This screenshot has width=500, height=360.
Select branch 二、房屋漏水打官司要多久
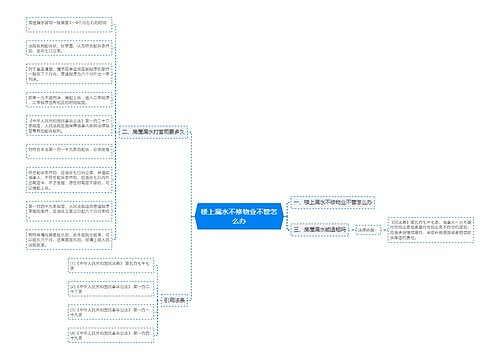coord(153,132)
